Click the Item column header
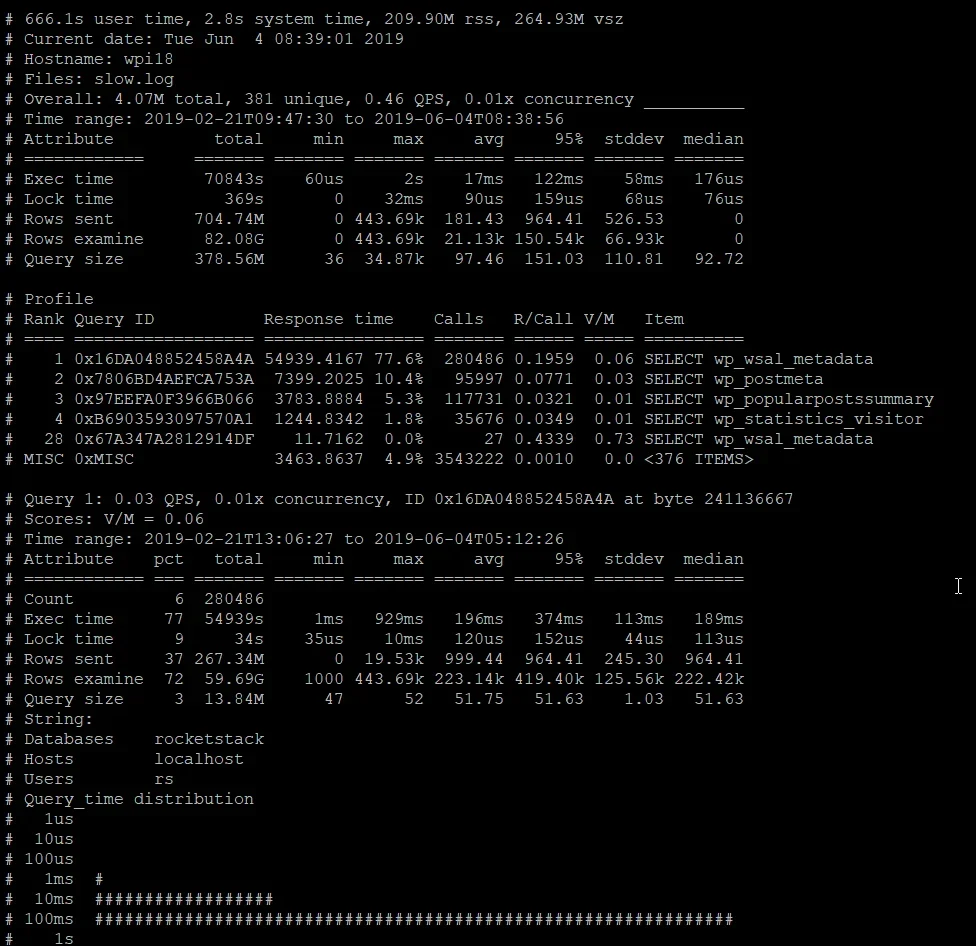 [x=664, y=319]
